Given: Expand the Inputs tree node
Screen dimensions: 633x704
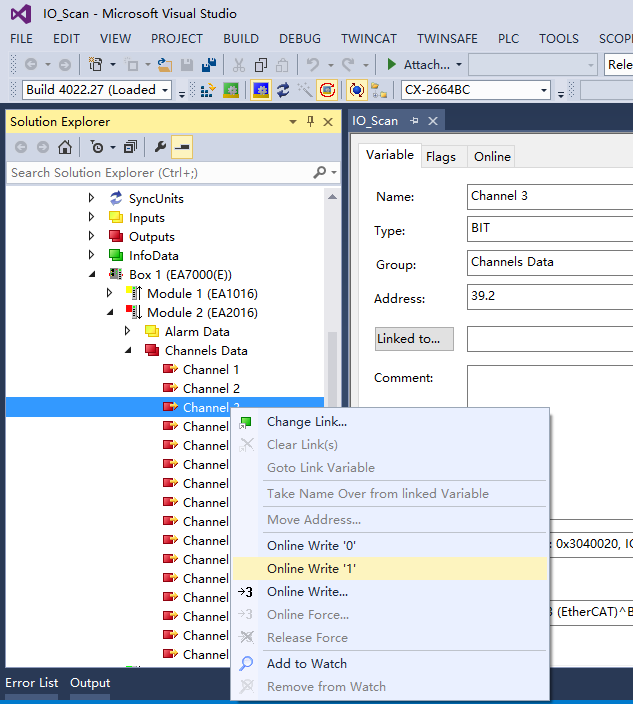Looking at the screenshot, I should click(x=92, y=217).
